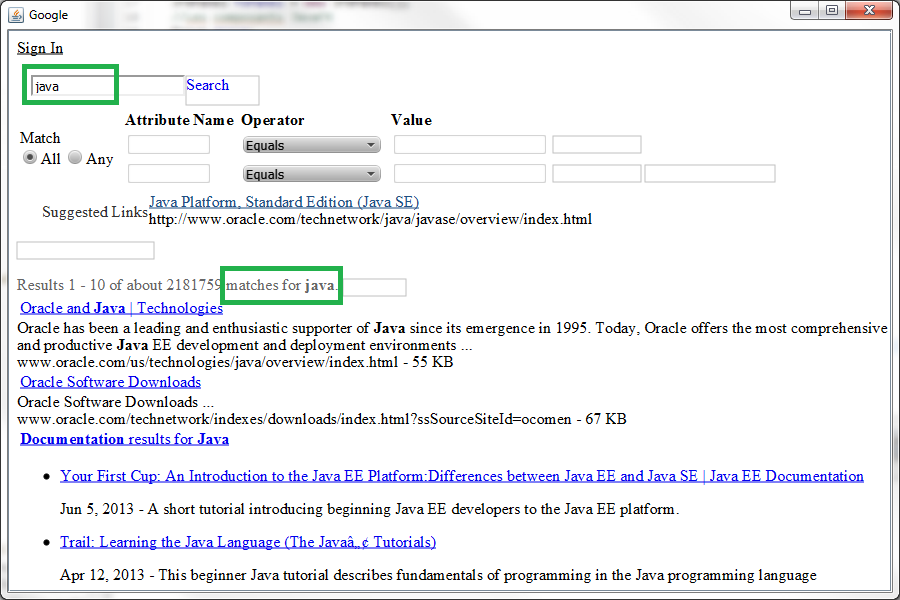This screenshot has width=900, height=600.
Task: Select the Match Any radio button
Action: coord(75,157)
